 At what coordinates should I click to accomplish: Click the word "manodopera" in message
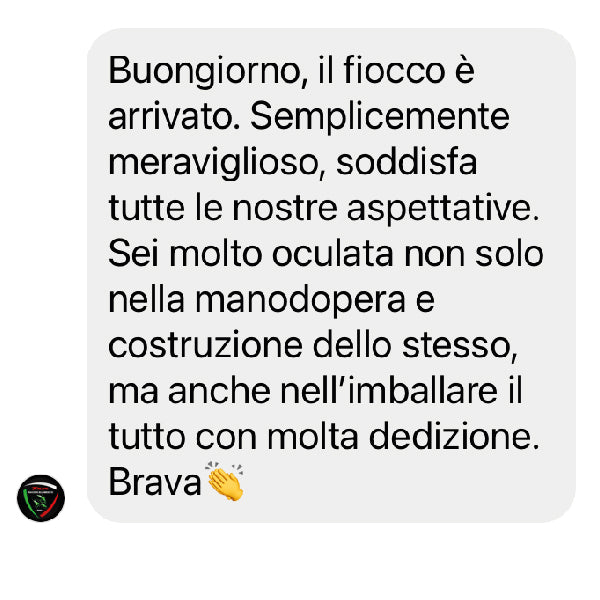pyautogui.click(x=300, y=300)
